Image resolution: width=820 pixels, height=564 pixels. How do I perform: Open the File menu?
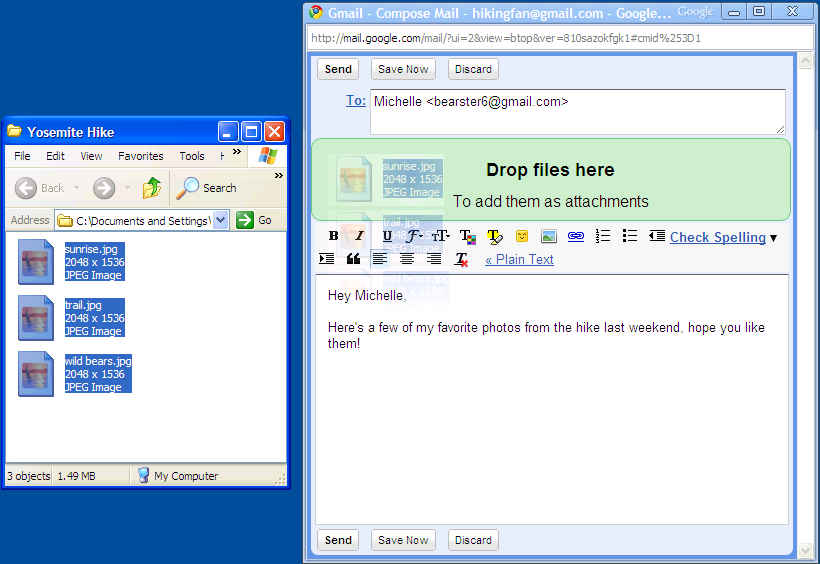22,156
